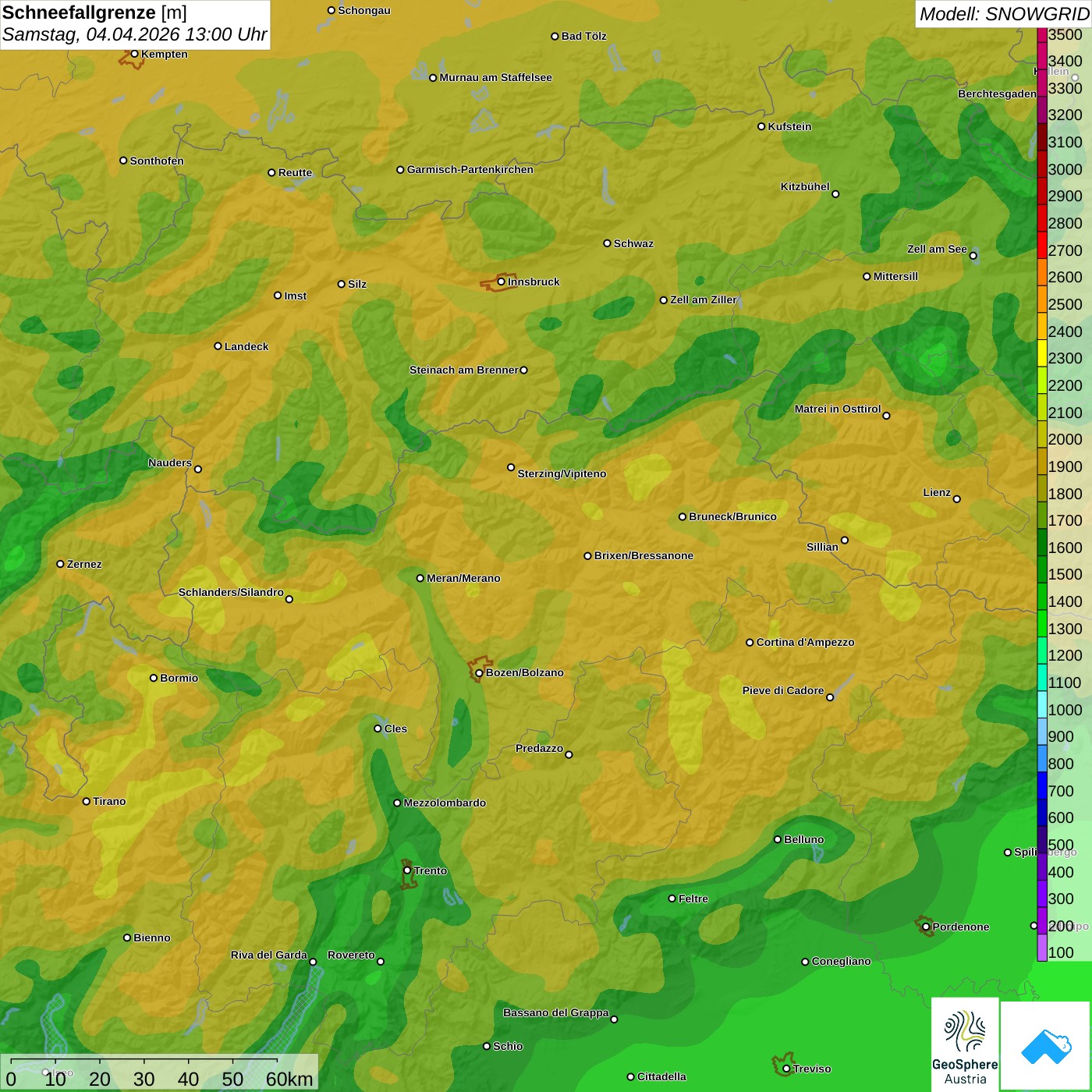Click the Zell am See location dot
1092x1092 pixels.
[x=973, y=255]
